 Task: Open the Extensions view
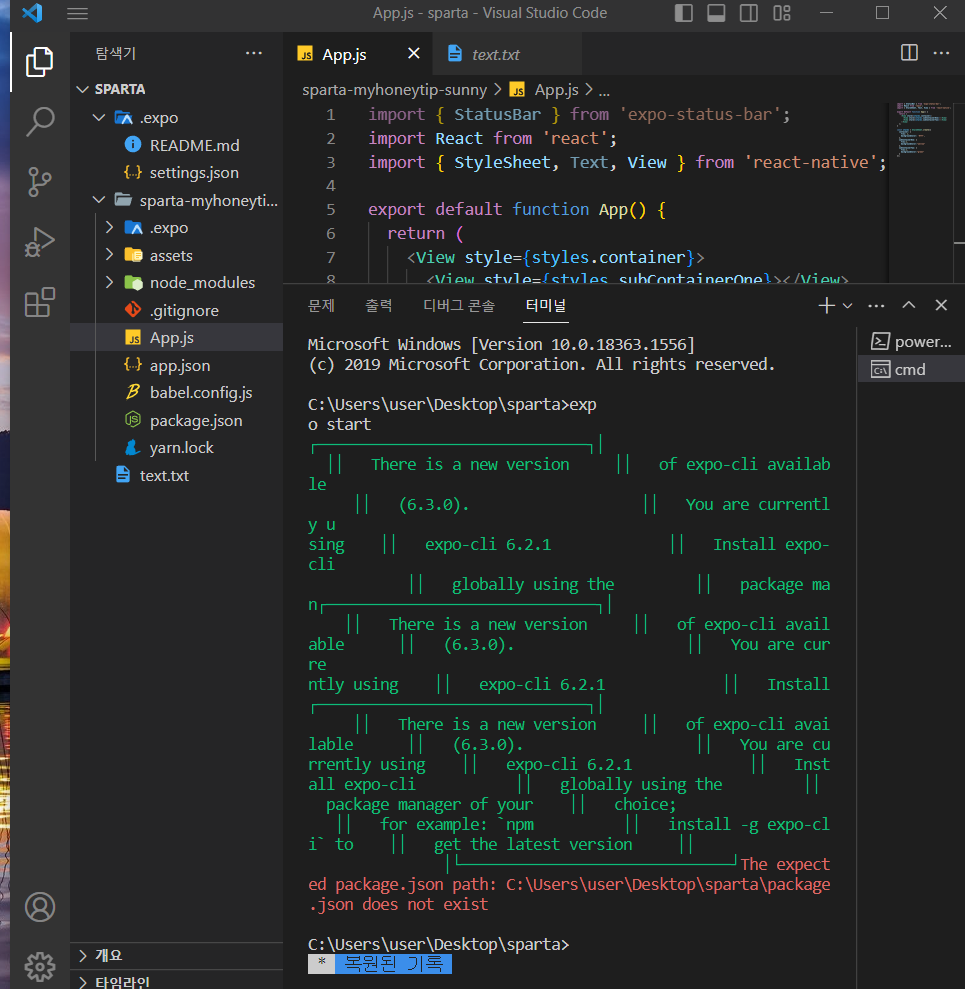coord(39,303)
